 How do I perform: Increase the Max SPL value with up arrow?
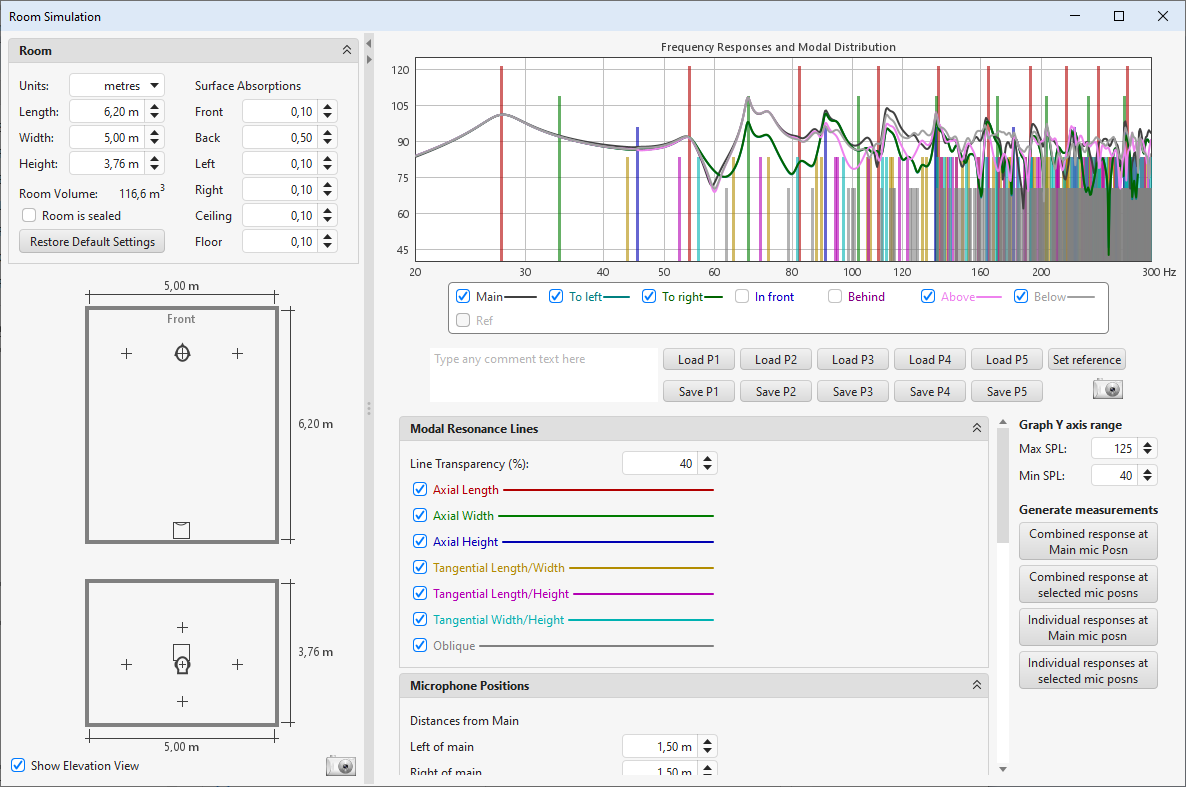(1148, 444)
